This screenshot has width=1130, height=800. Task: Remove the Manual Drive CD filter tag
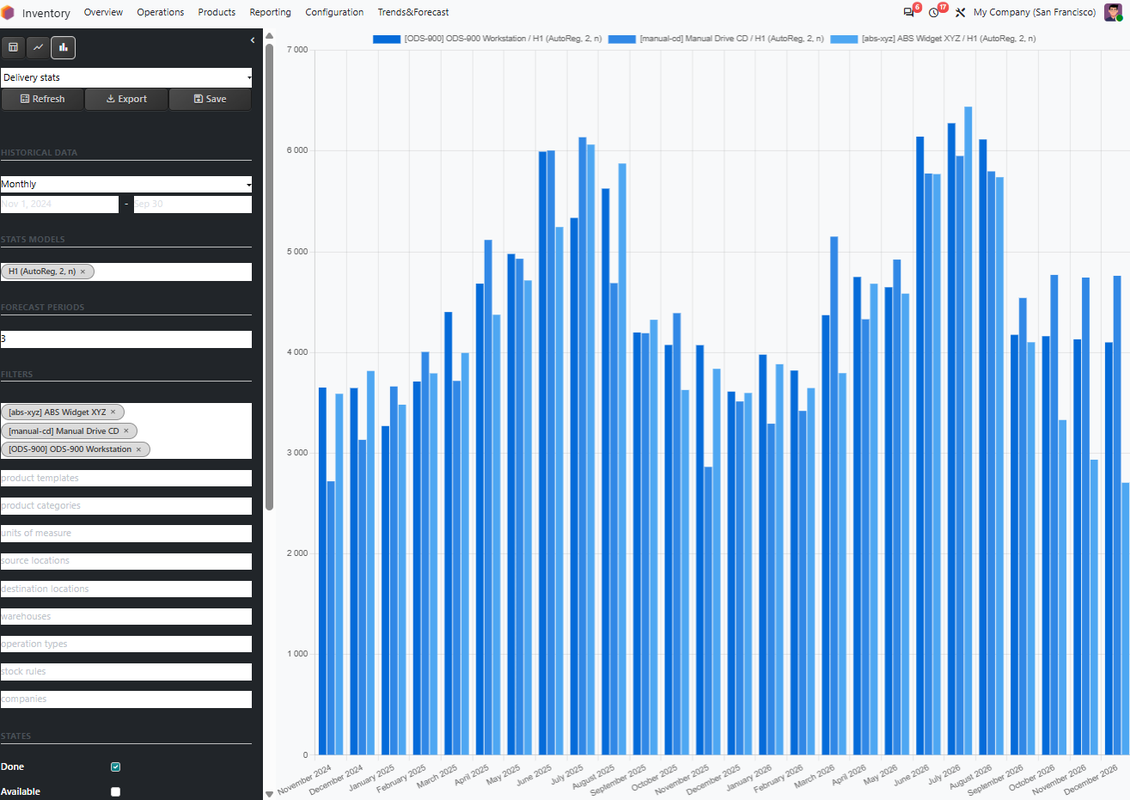(126, 431)
